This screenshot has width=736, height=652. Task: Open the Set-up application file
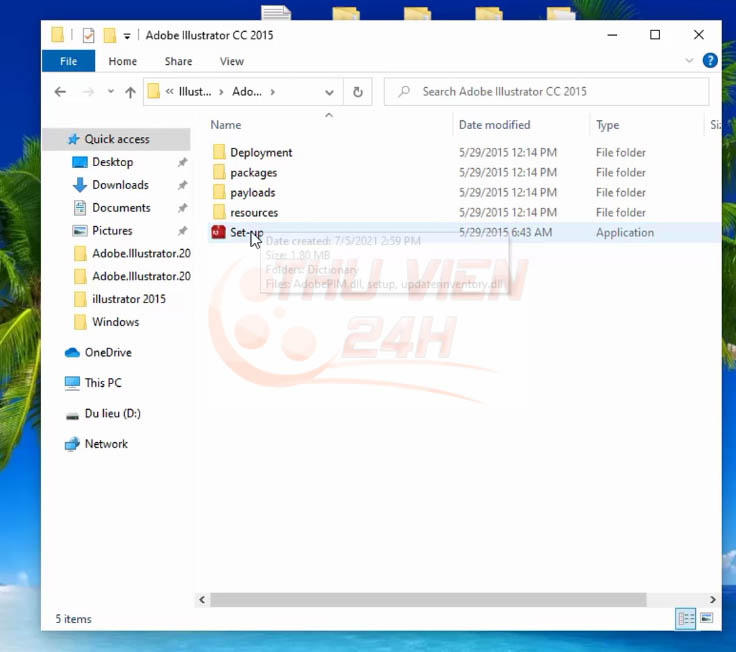246,232
